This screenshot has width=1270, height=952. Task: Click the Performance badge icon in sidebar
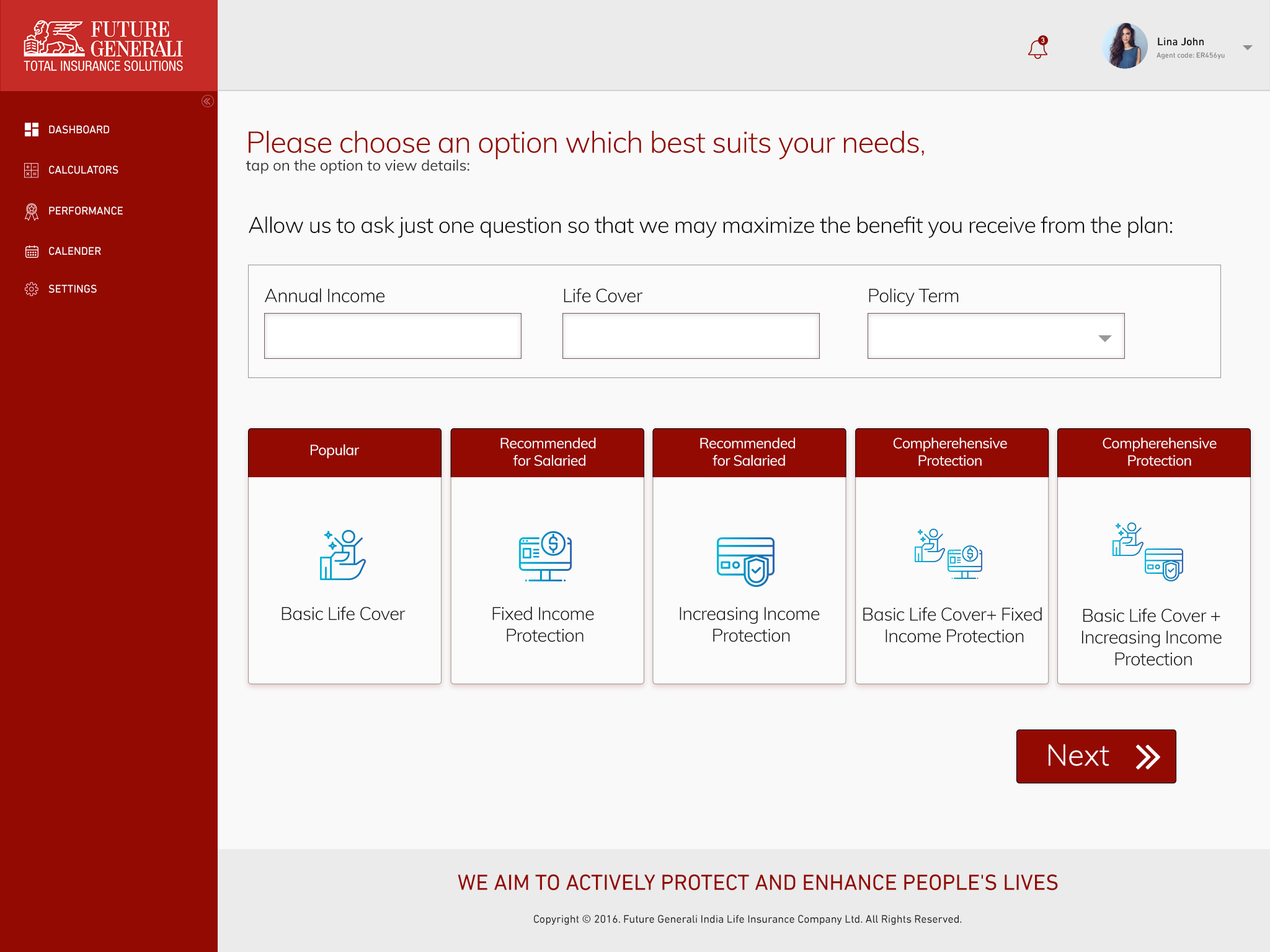(31, 211)
